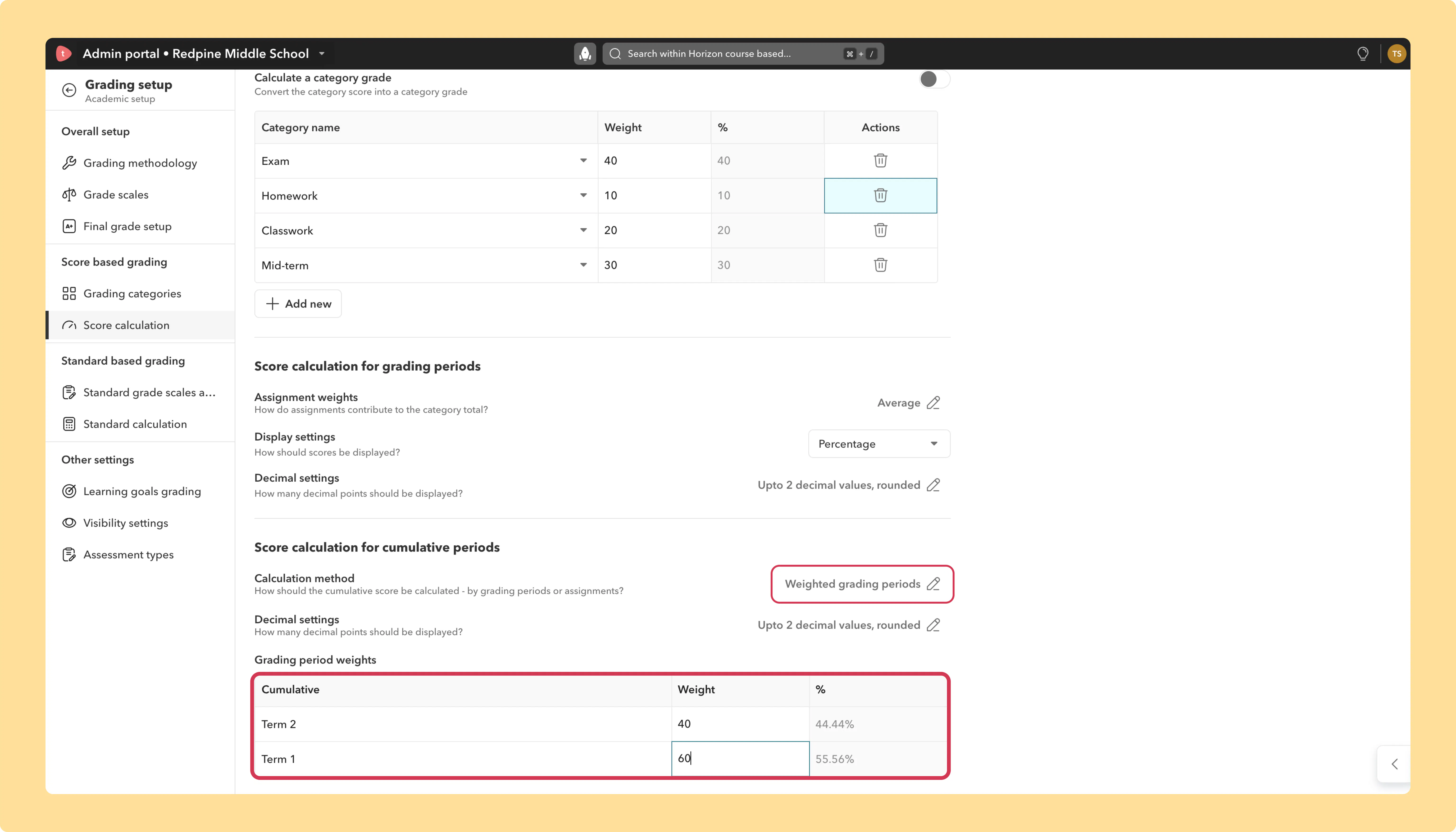Click the lightbulb help icon
Screen dimensions: 1456x832
pos(1362,54)
